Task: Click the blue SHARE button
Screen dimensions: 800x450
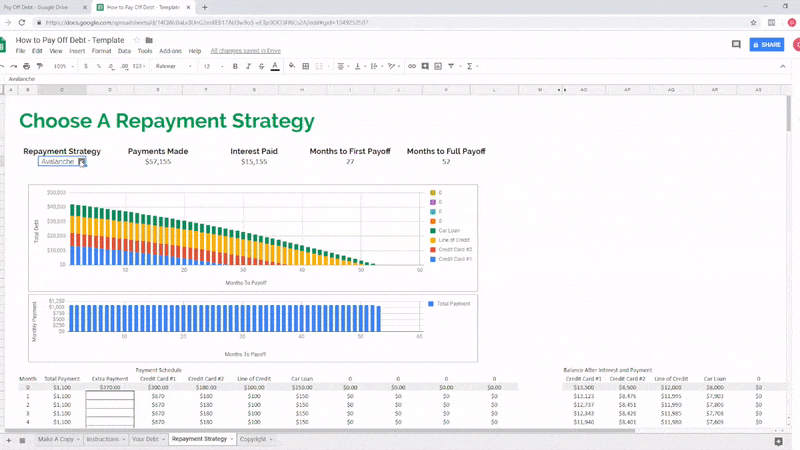Action: point(767,44)
